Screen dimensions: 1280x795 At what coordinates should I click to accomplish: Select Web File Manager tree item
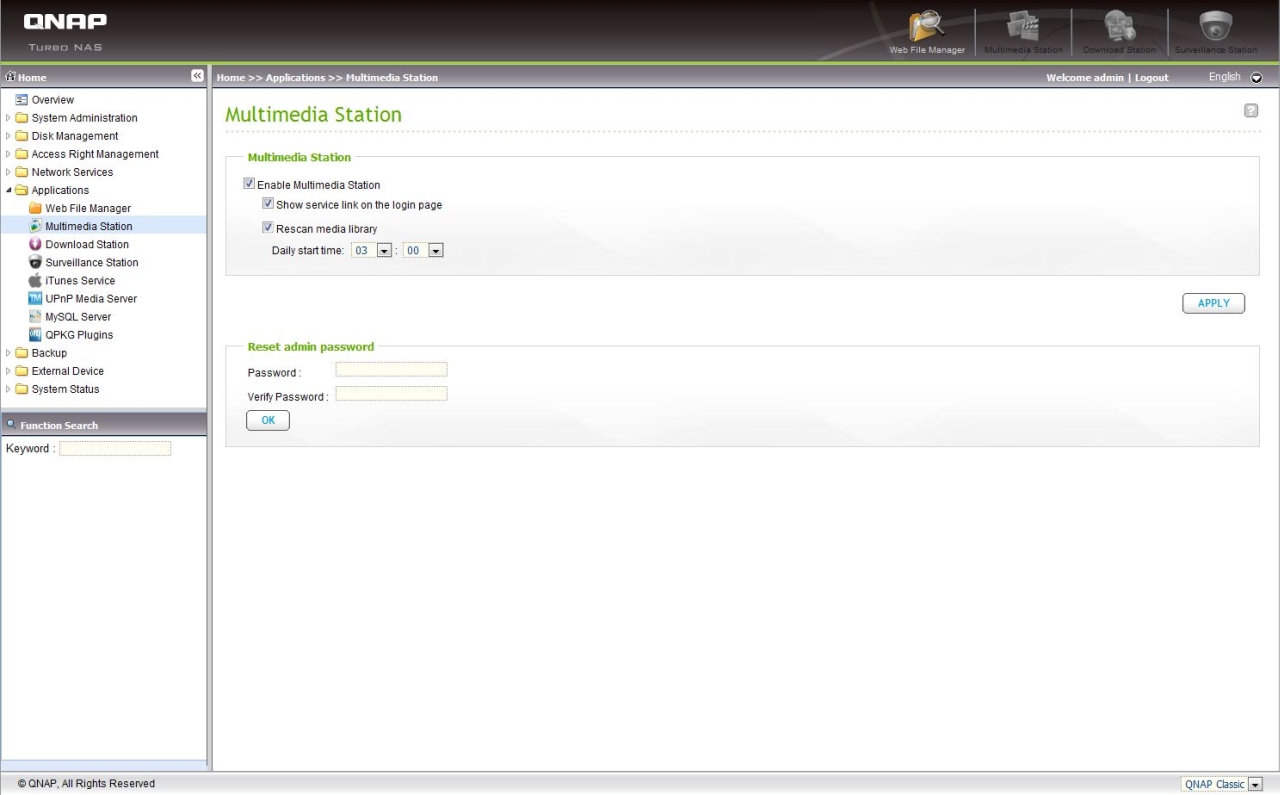pyautogui.click(x=88, y=208)
